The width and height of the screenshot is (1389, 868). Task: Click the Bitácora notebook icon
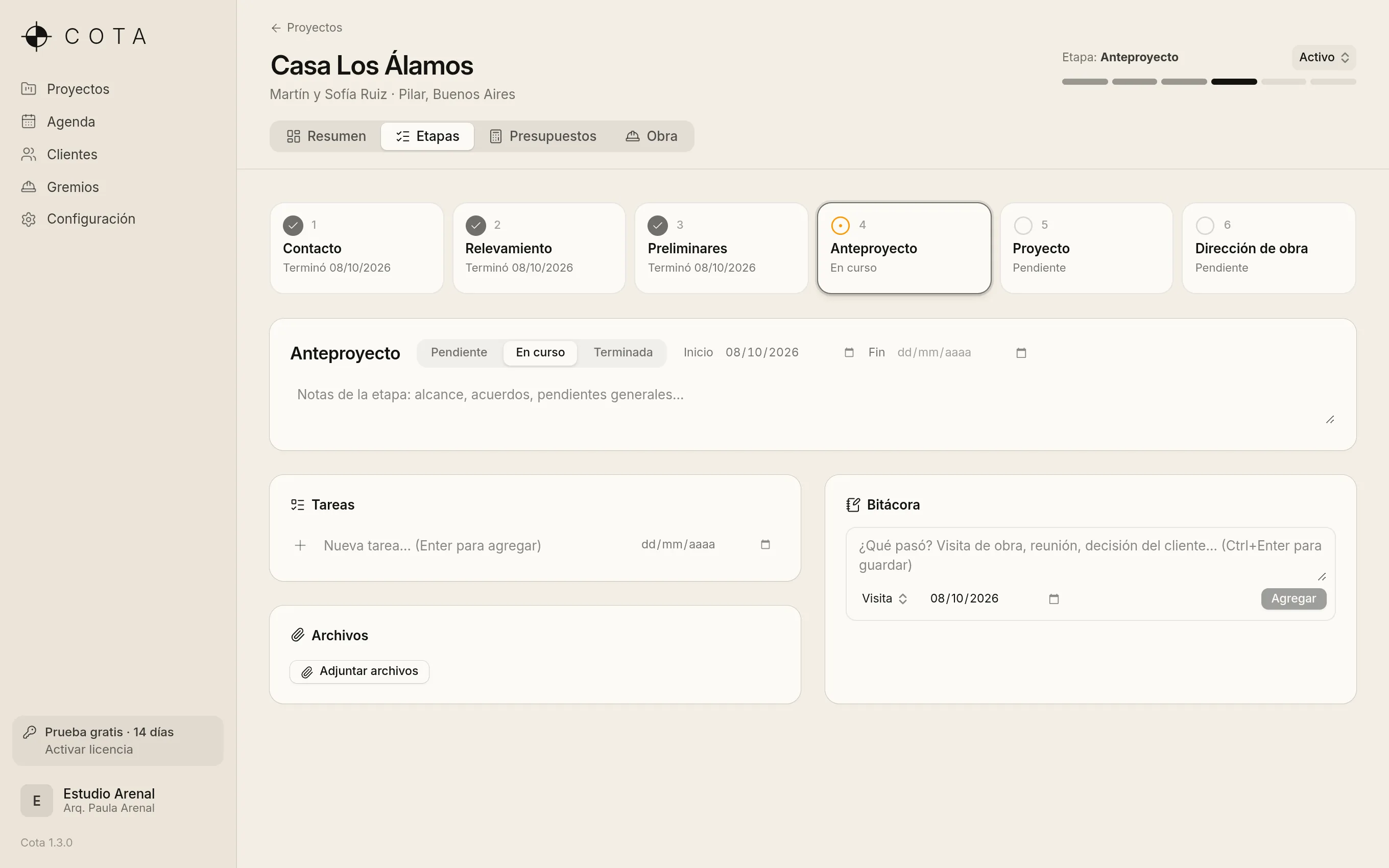click(x=853, y=504)
